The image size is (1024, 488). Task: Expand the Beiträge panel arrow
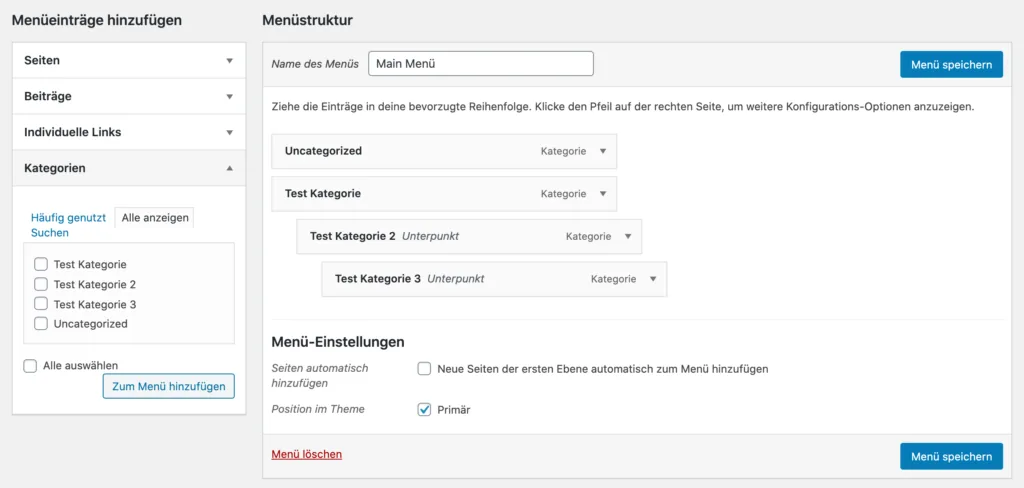point(229,97)
